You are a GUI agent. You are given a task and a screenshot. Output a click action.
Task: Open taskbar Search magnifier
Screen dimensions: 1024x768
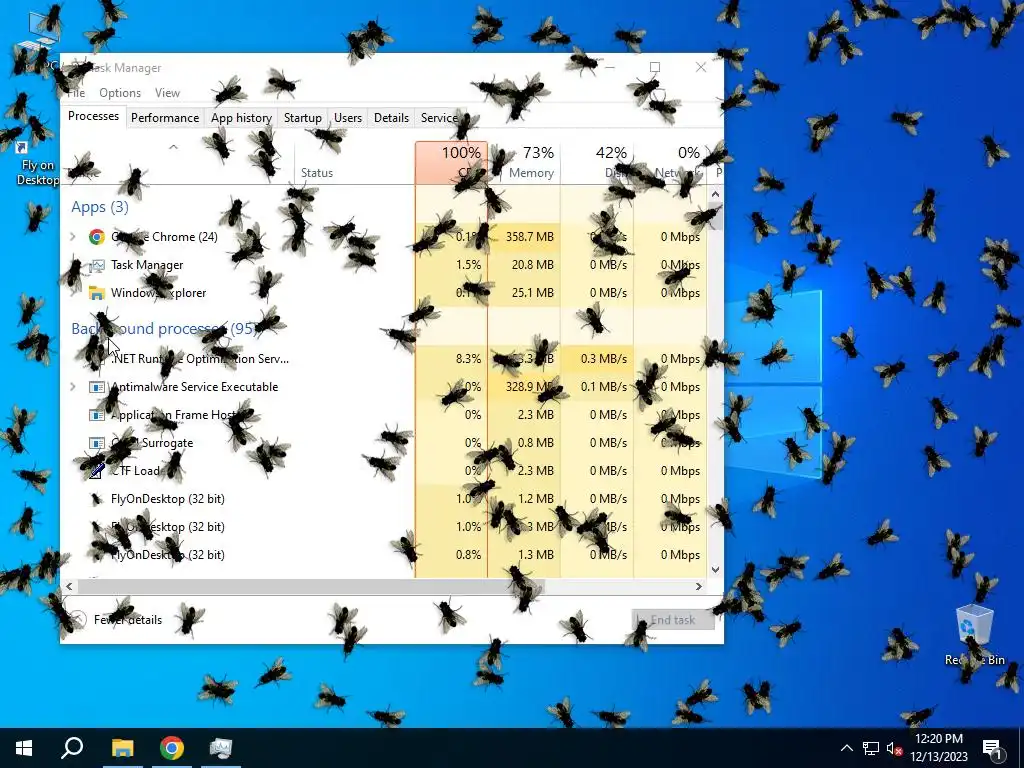(72, 748)
